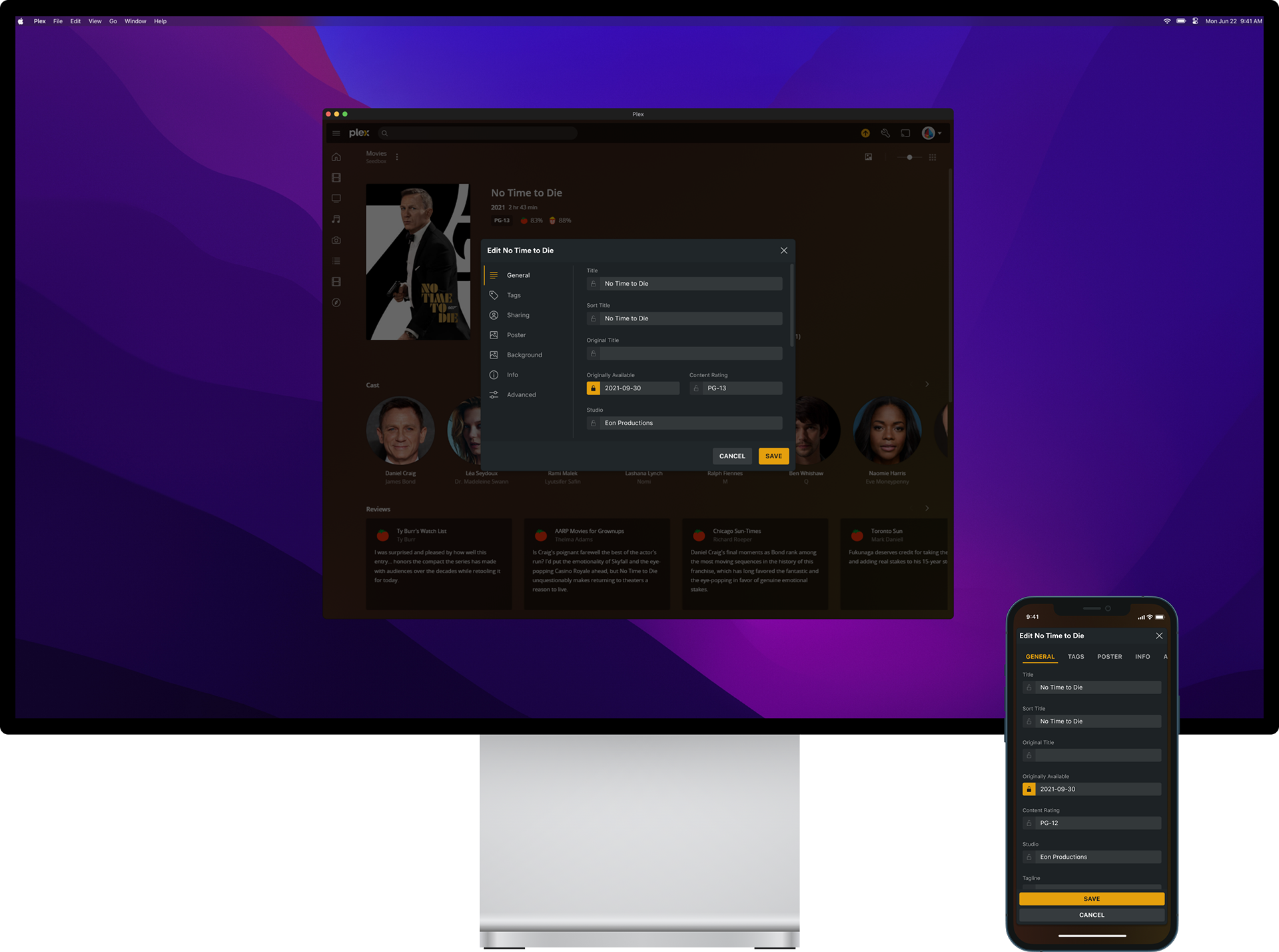Open the Movies film sidebar icon

(336, 178)
